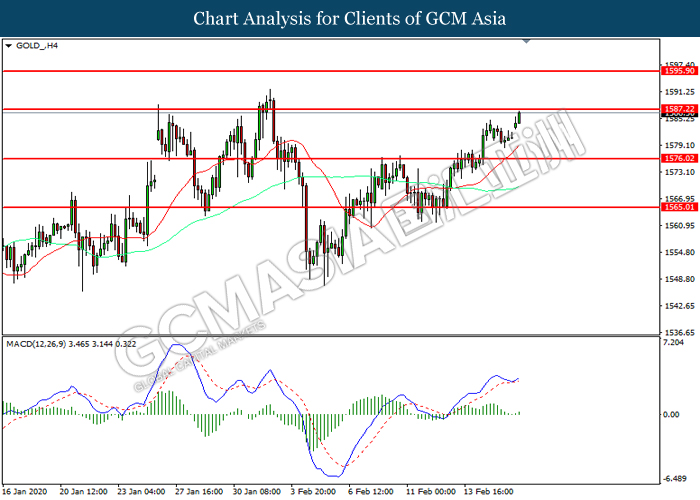Screen dimensions: 700x500
Task: Click the red 1576.02 price label
Action: point(679,158)
